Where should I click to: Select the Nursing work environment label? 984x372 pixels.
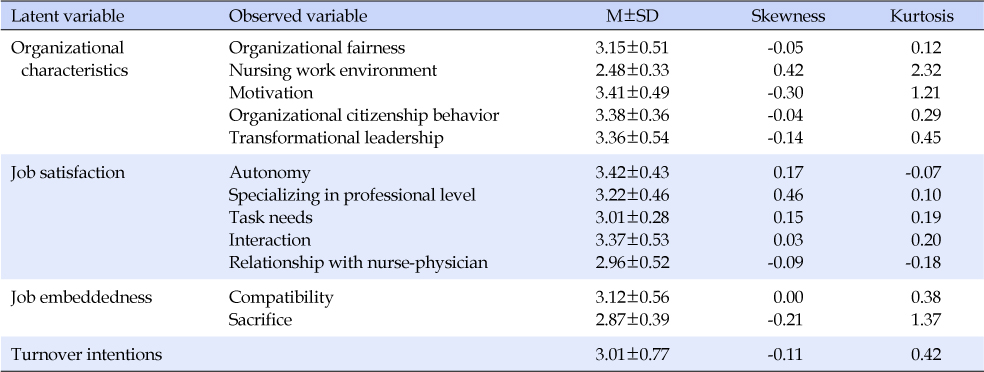click(333, 70)
